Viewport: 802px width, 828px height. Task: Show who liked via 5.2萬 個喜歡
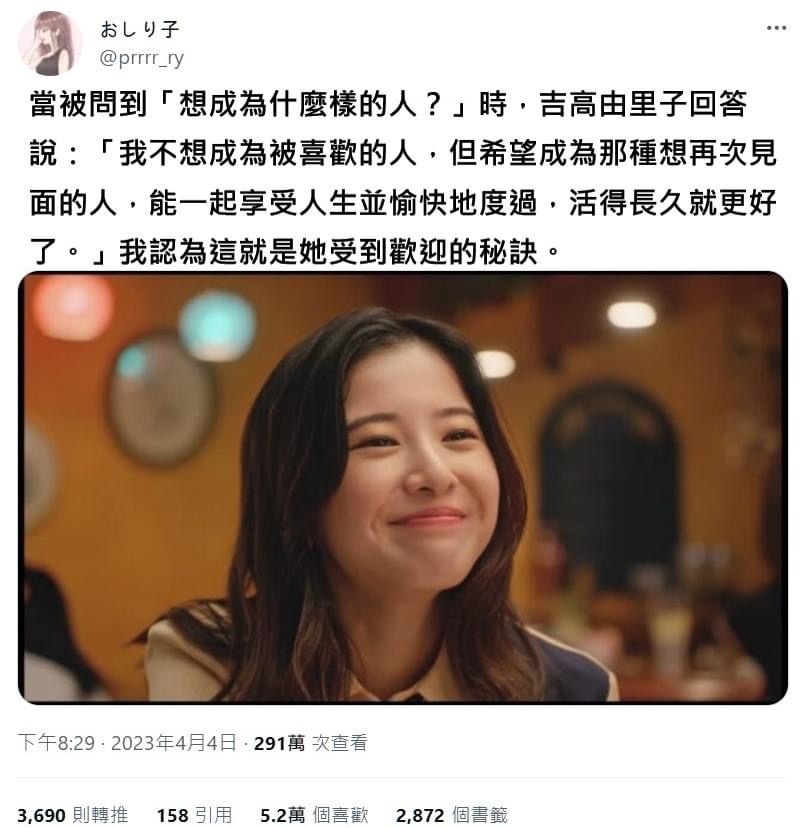click(314, 815)
